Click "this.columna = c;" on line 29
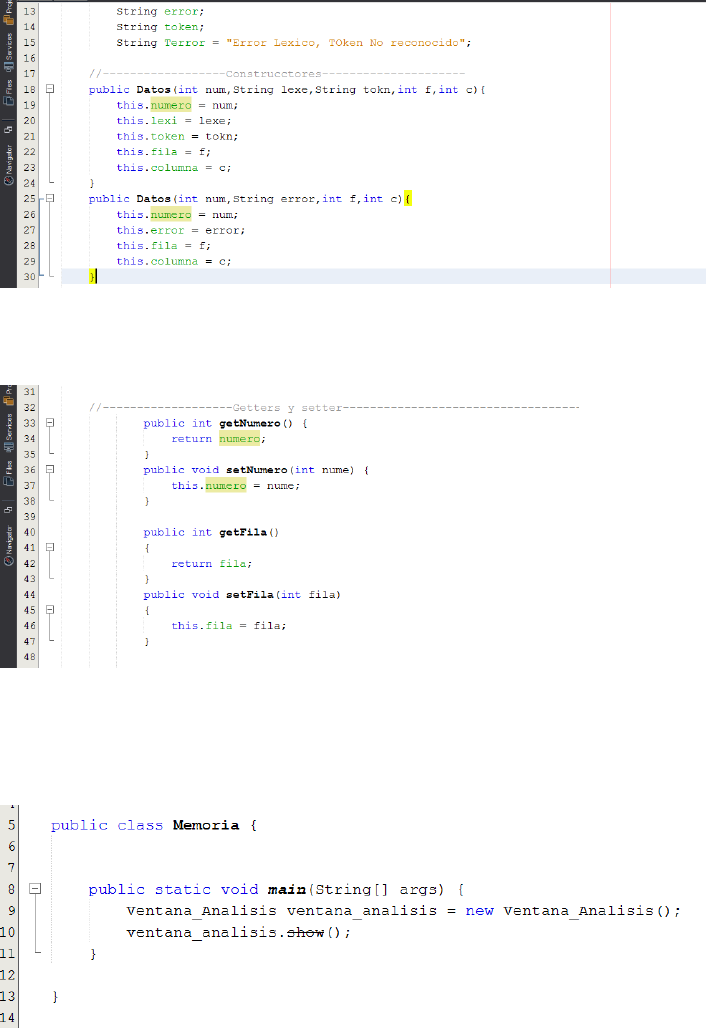The height and width of the screenshot is (1028, 706). 174,261
